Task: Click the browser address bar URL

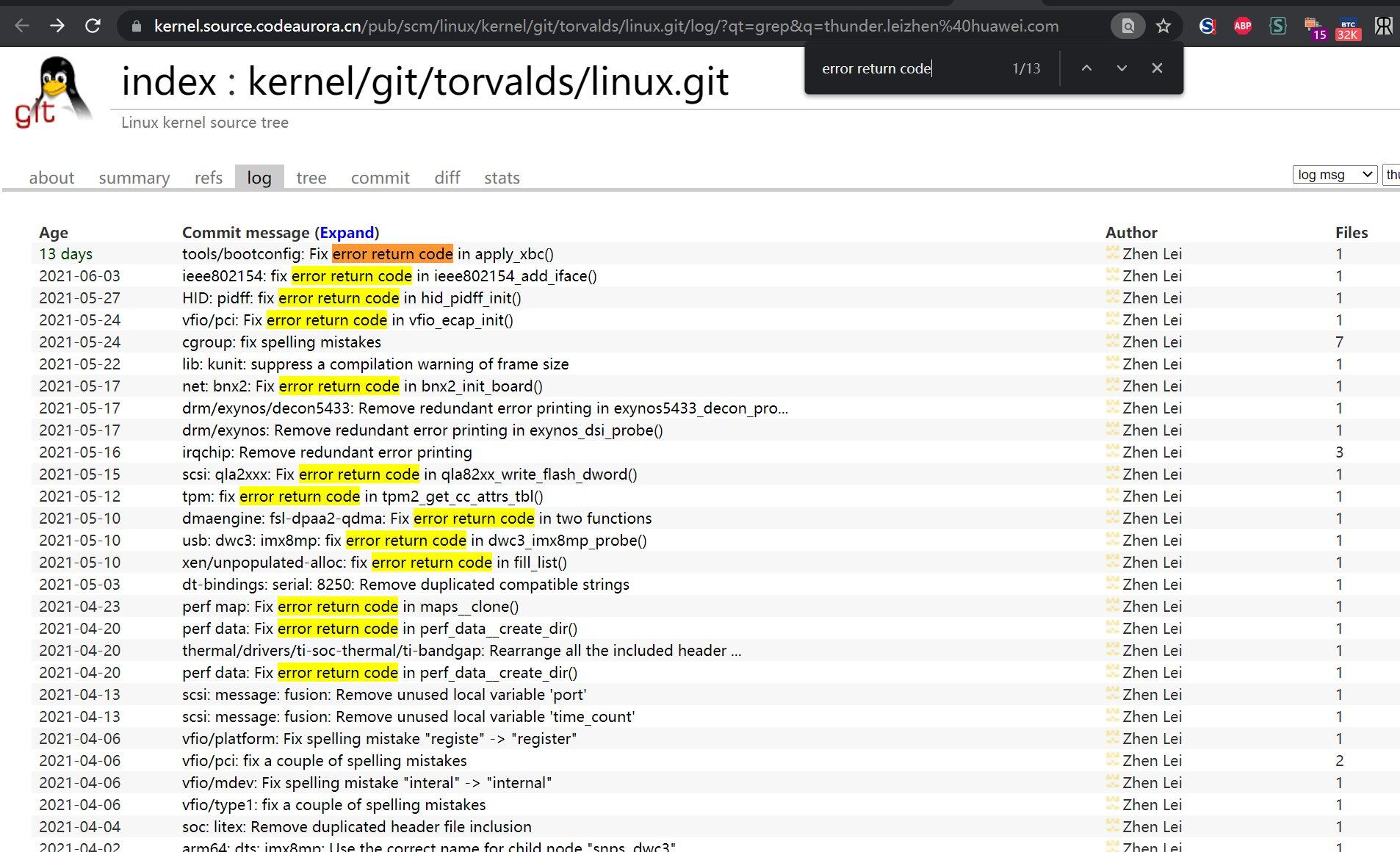Action: click(606, 26)
